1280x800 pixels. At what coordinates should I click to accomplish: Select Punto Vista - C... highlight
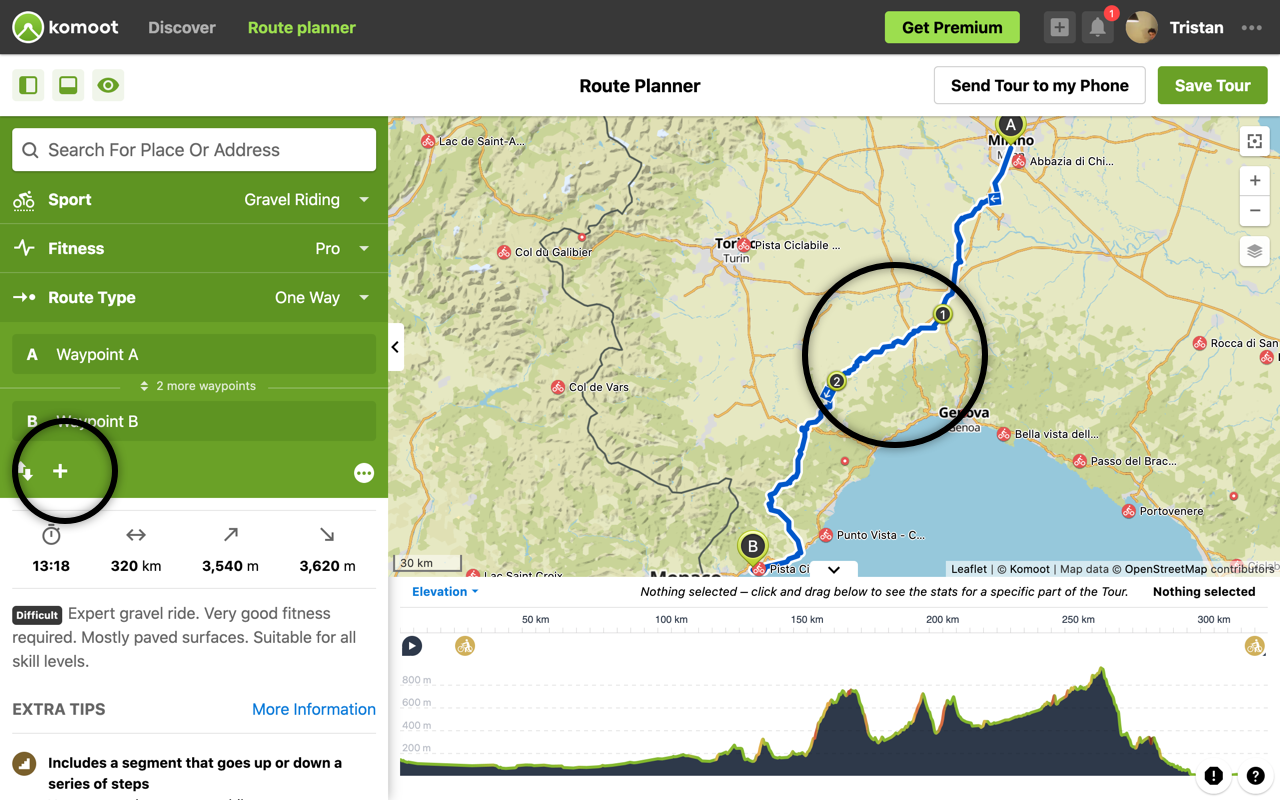pyautogui.click(x=872, y=535)
